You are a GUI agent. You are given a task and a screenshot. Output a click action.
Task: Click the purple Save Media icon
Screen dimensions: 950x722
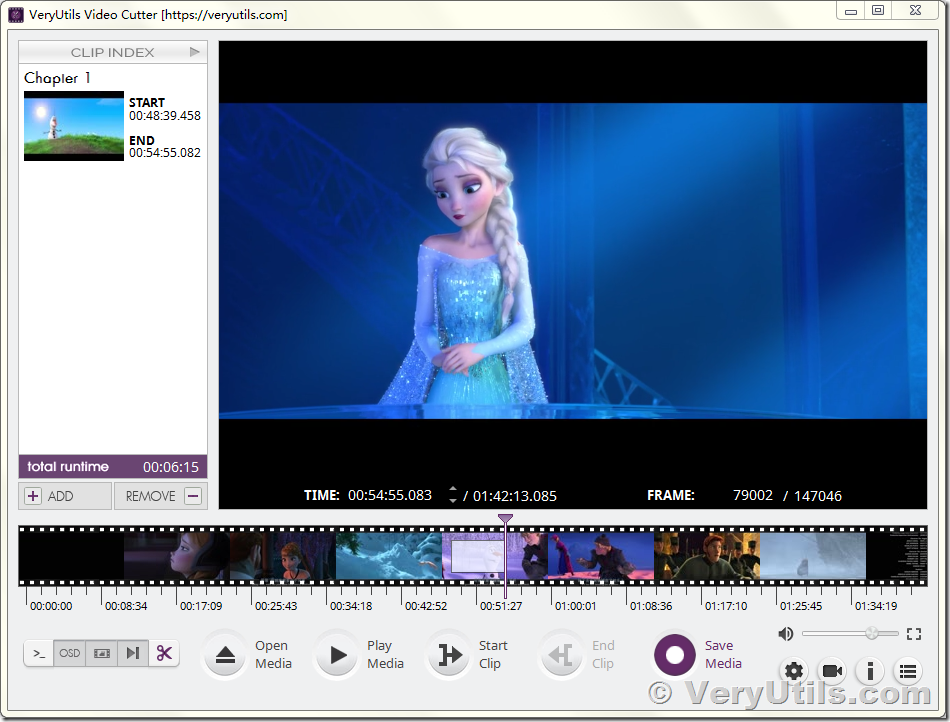pos(674,655)
